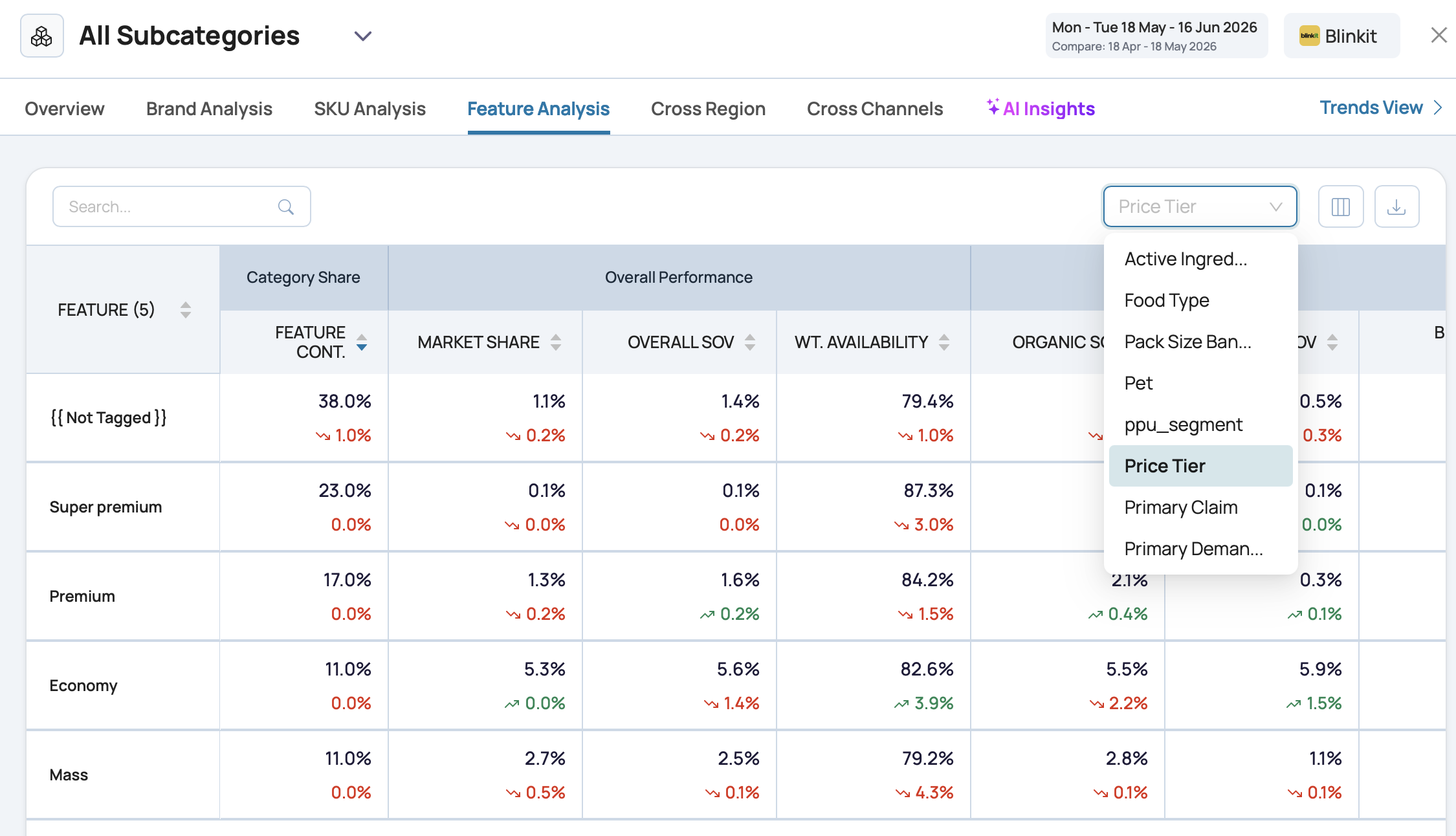
Task: Sort the FEATURE (5) column
Action: (x=186, y=310)
